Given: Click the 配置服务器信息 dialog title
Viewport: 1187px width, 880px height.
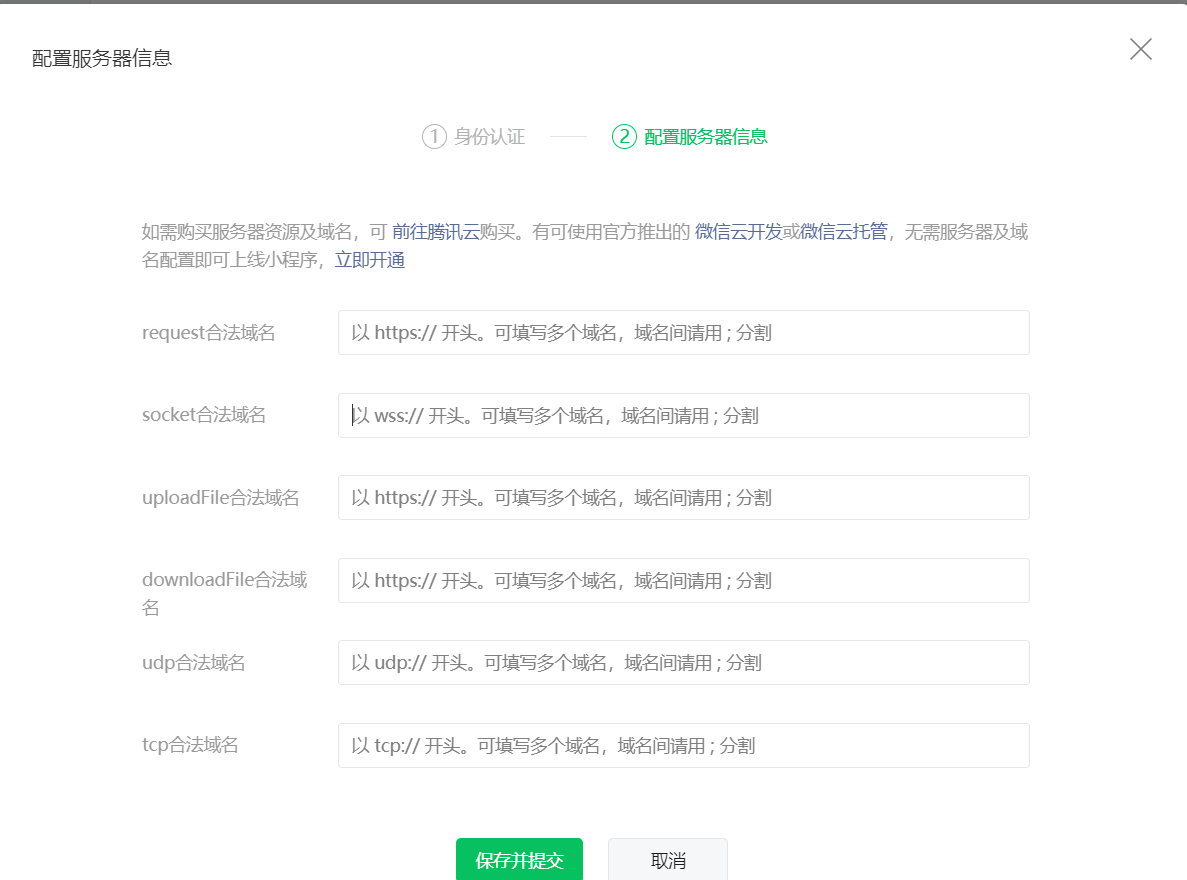Looking at the screenshot, I should (100, 58).
